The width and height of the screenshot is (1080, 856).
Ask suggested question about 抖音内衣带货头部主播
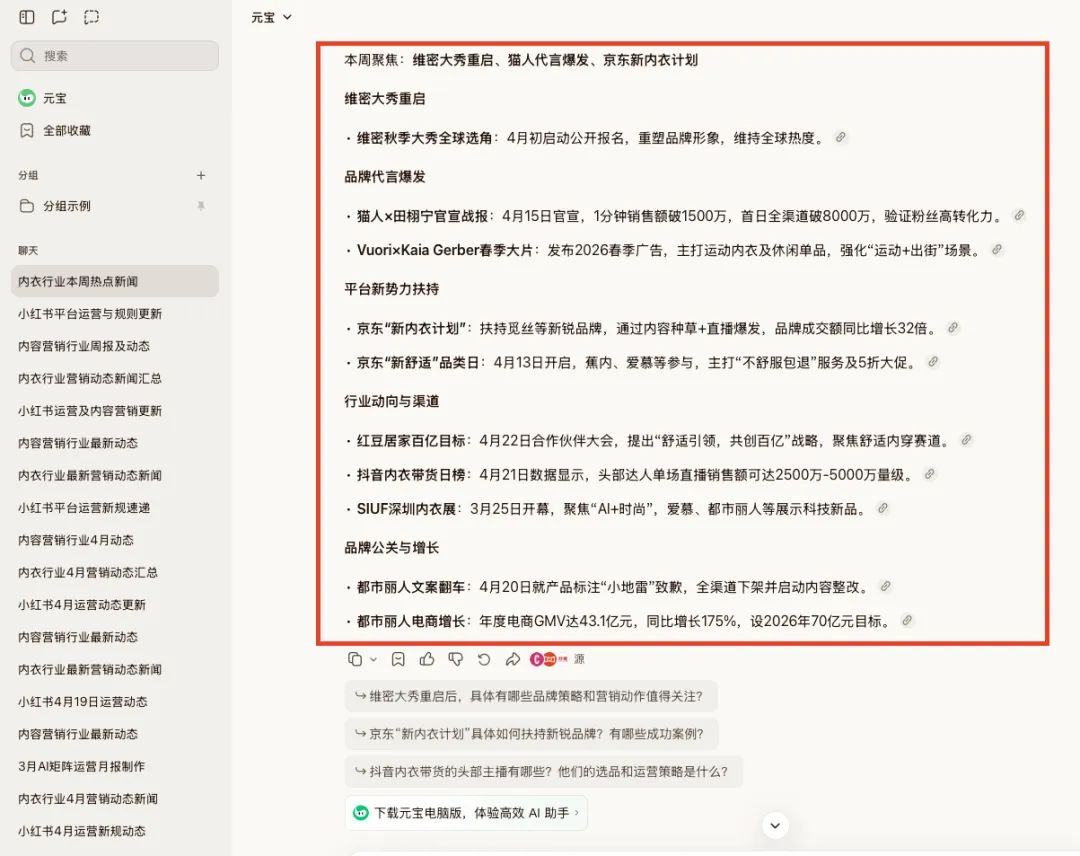point(543,771)
